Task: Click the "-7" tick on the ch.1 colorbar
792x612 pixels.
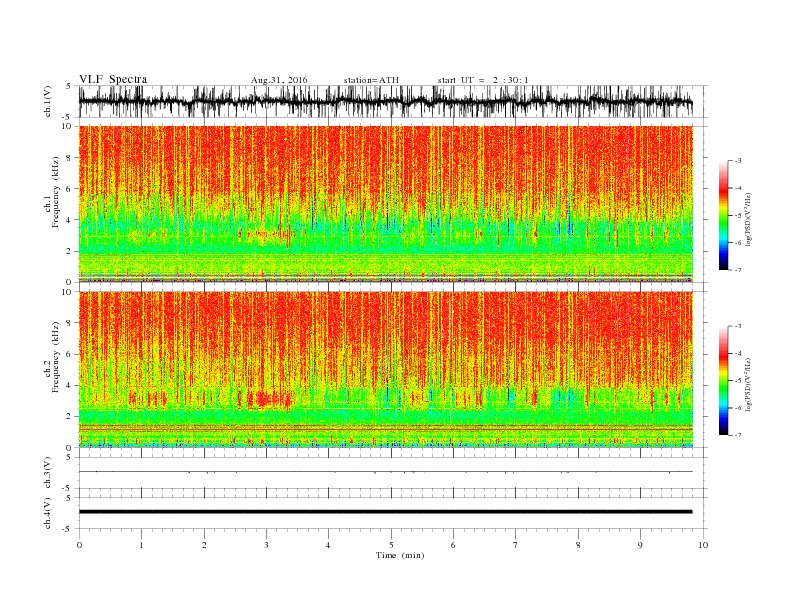Action: pos(737,270)
